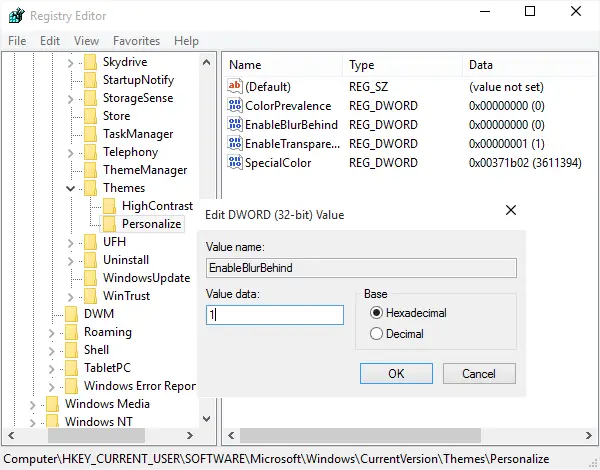This screenshot has width=600, height=470.
Task: Click the Value data input field
Action: pos(275,315)
